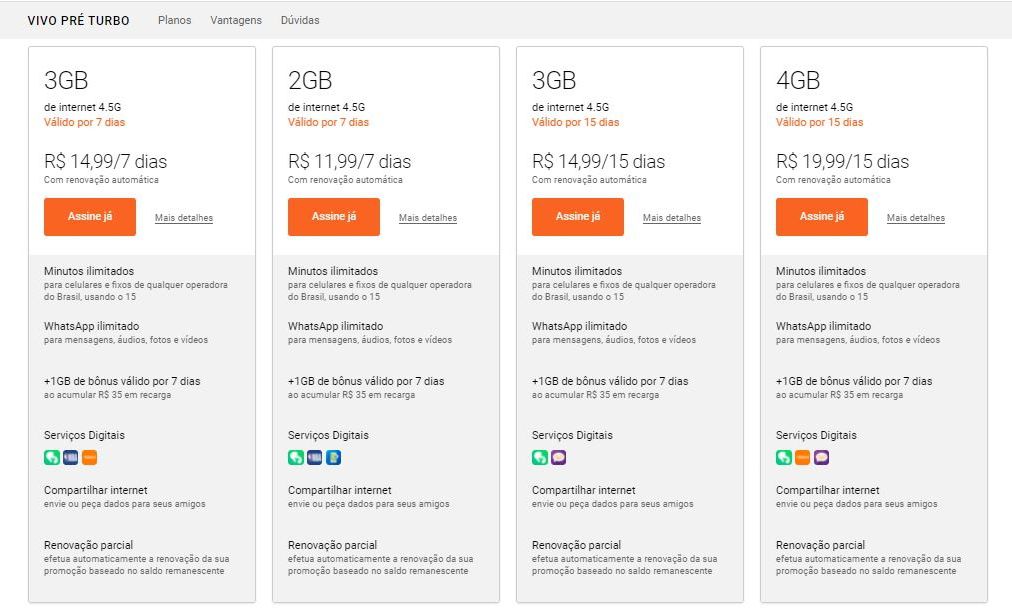The image size is (1012, 609).
Task: Subscribe with Assine já for R$ 14,99/15 dias
Action: 578,217
